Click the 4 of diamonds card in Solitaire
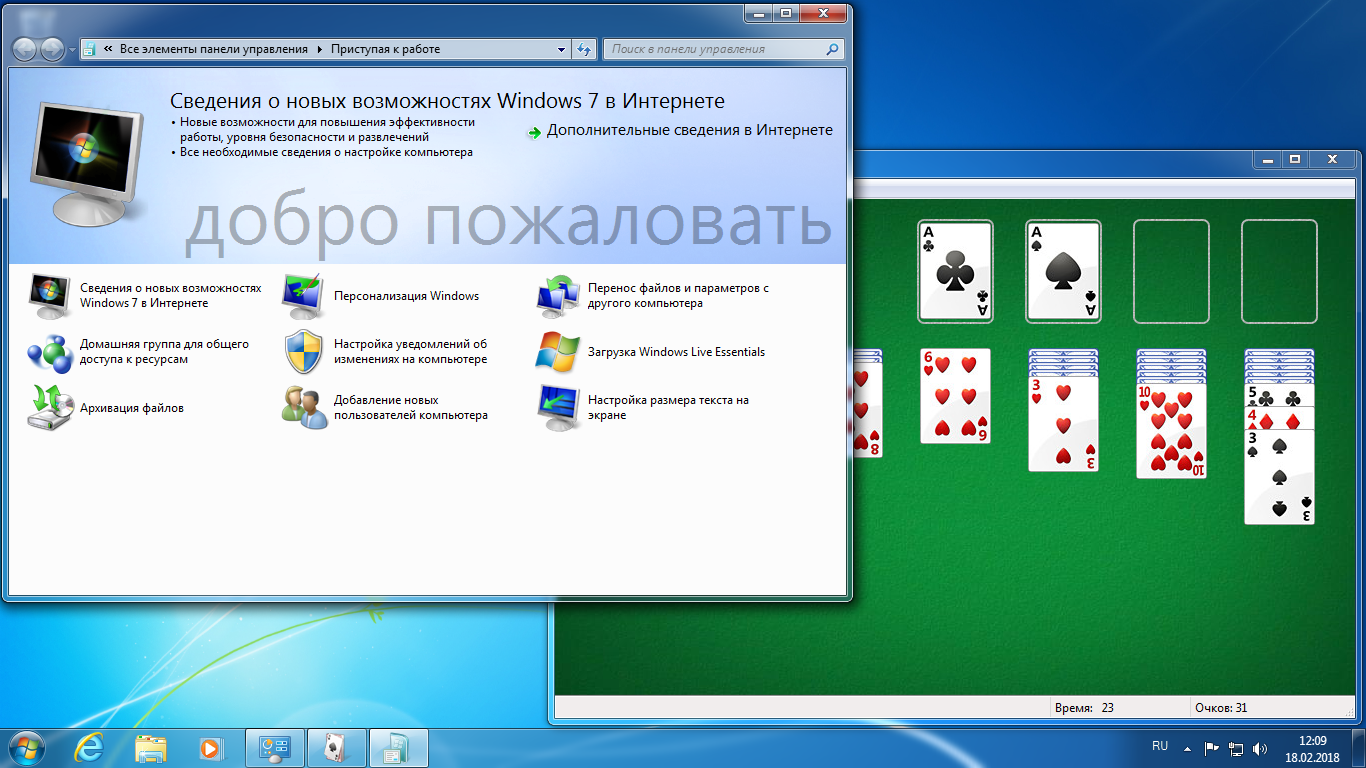Screen dimensions: 1366x768 tap(1279, 417)
